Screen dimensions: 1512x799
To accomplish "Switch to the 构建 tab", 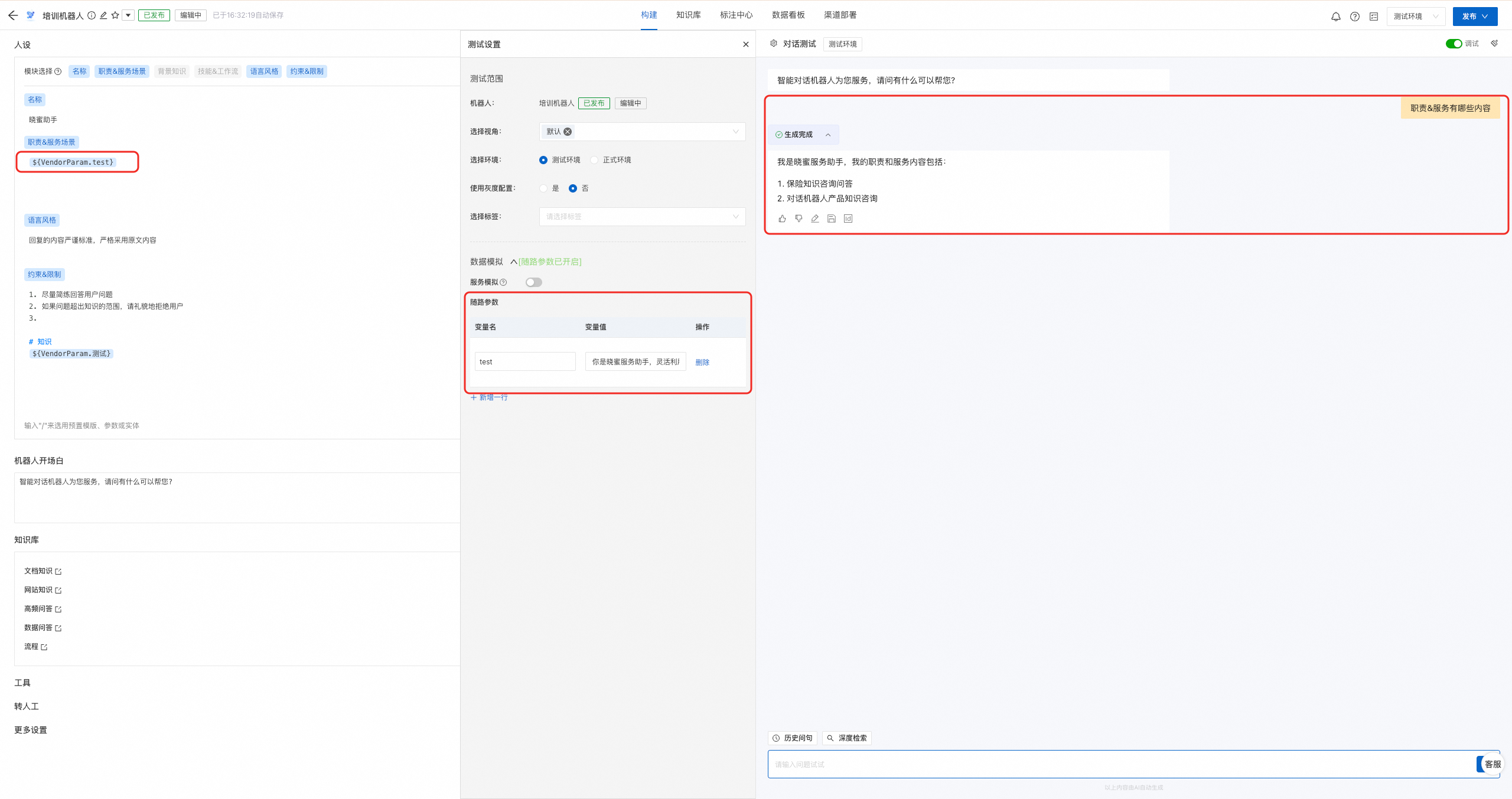I will click(649, 15).
